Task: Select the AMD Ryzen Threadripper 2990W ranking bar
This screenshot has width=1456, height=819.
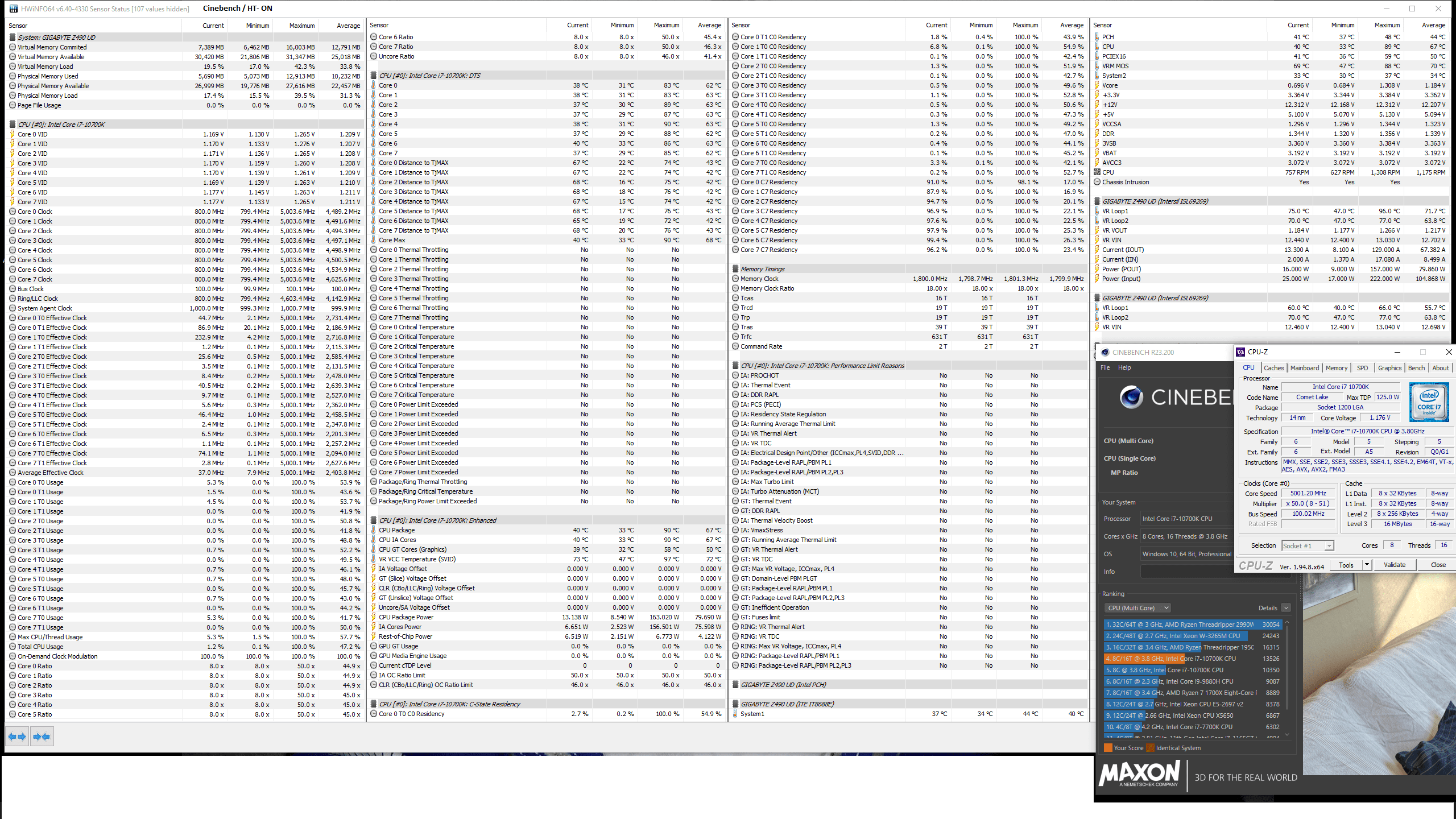Action: click(x=1193, y=624)
